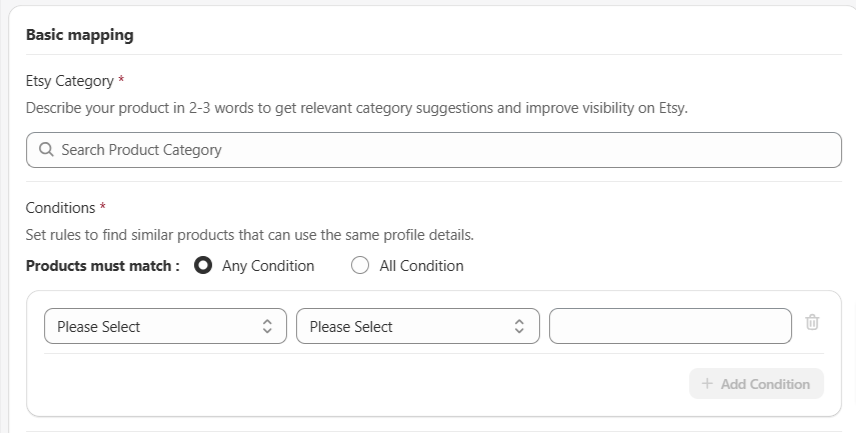
Task: Click the Etsy Category field label
Action: [70, 81]
